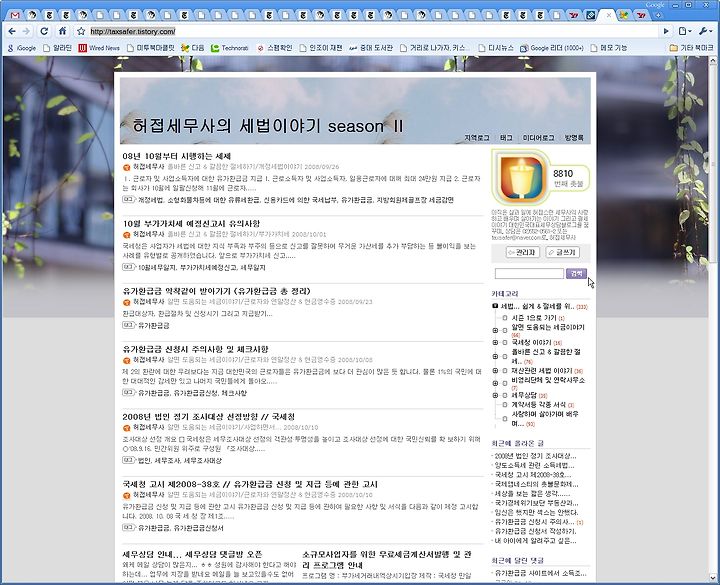Go forward with the browser forward arrow
This screenshot has height=585, width=720.
(26, 31)
